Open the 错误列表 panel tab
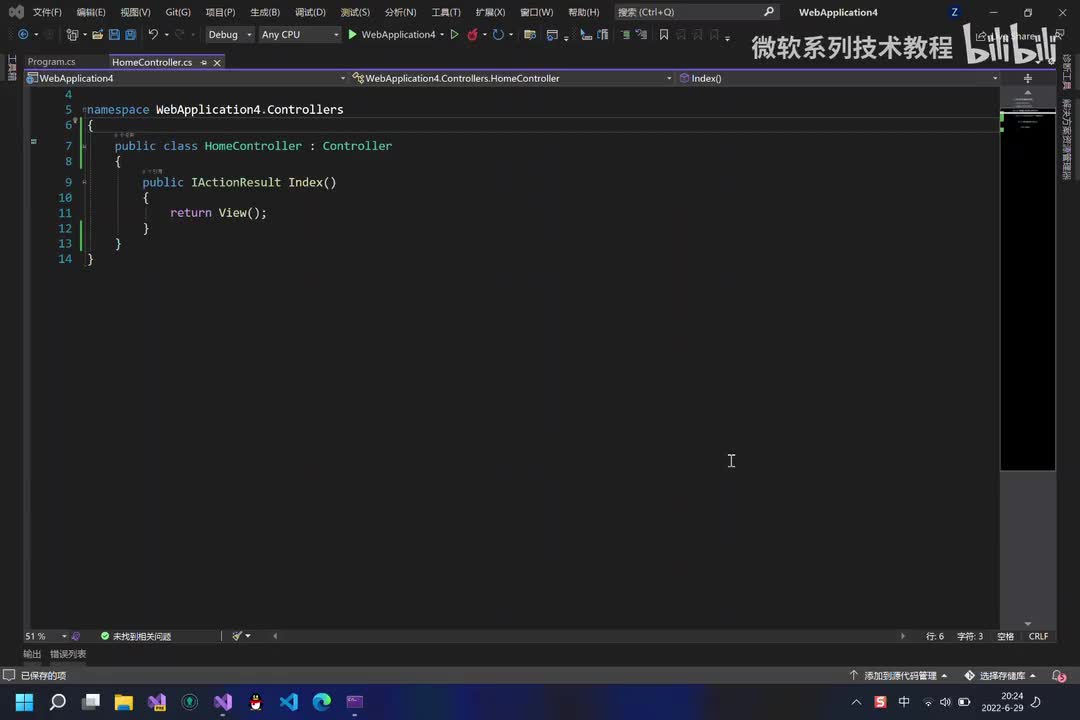The width and height of the screenshot is (1080, 720). [68, 654]
